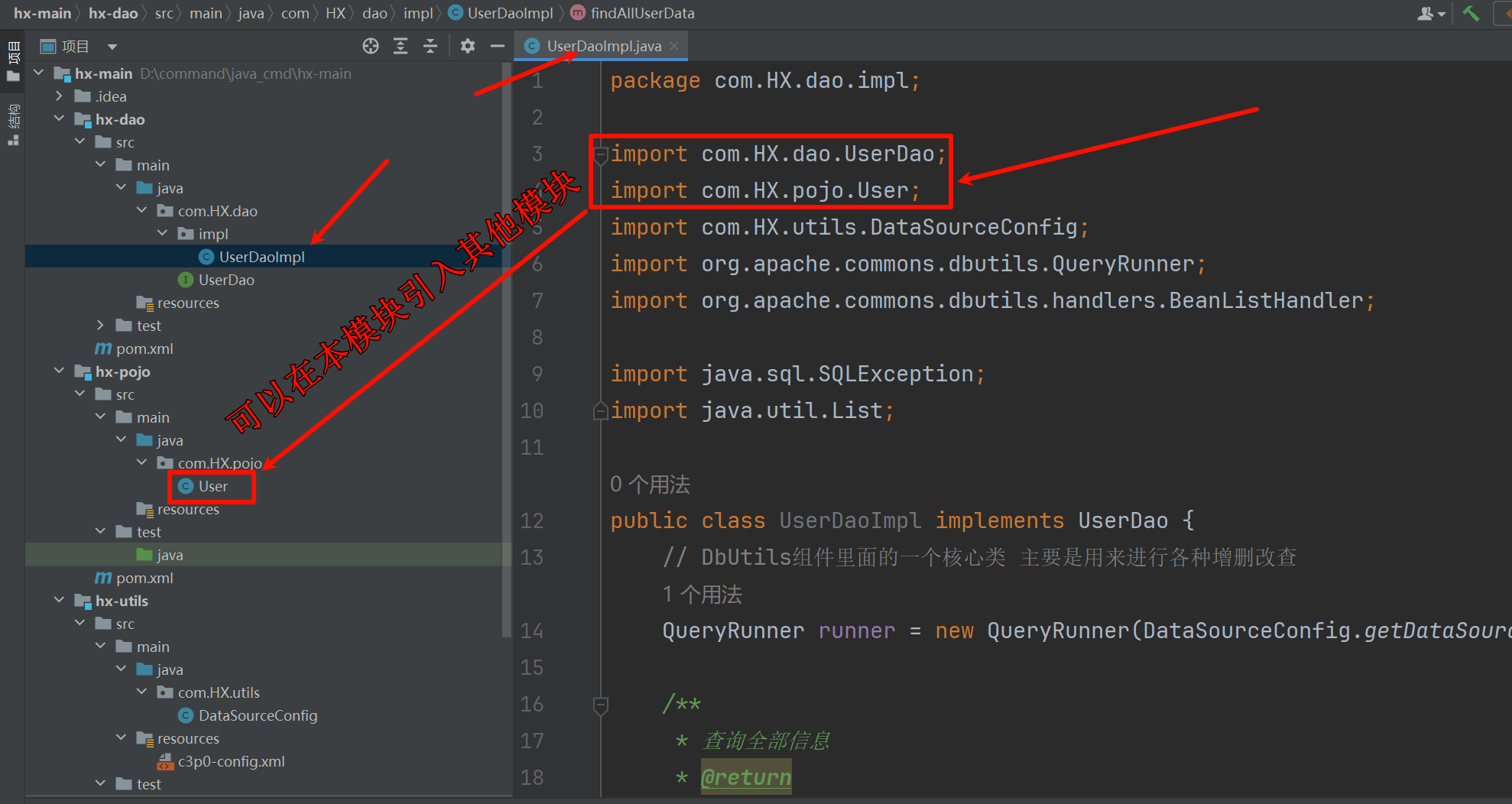Click the collapse all icon in project panel
This screenshot has width=1512, height=804.
(430, 47)
